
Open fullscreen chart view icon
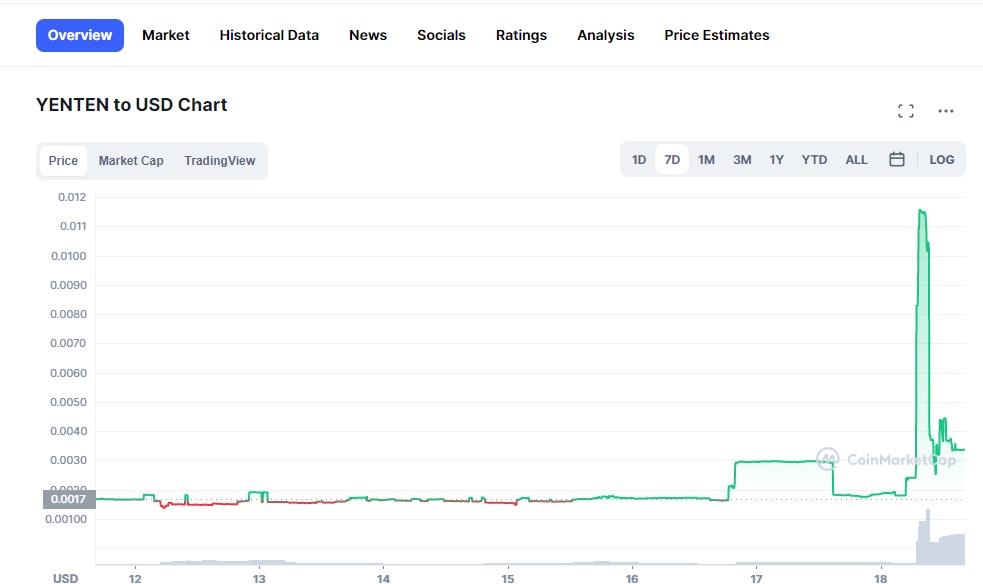click(906, 111)
